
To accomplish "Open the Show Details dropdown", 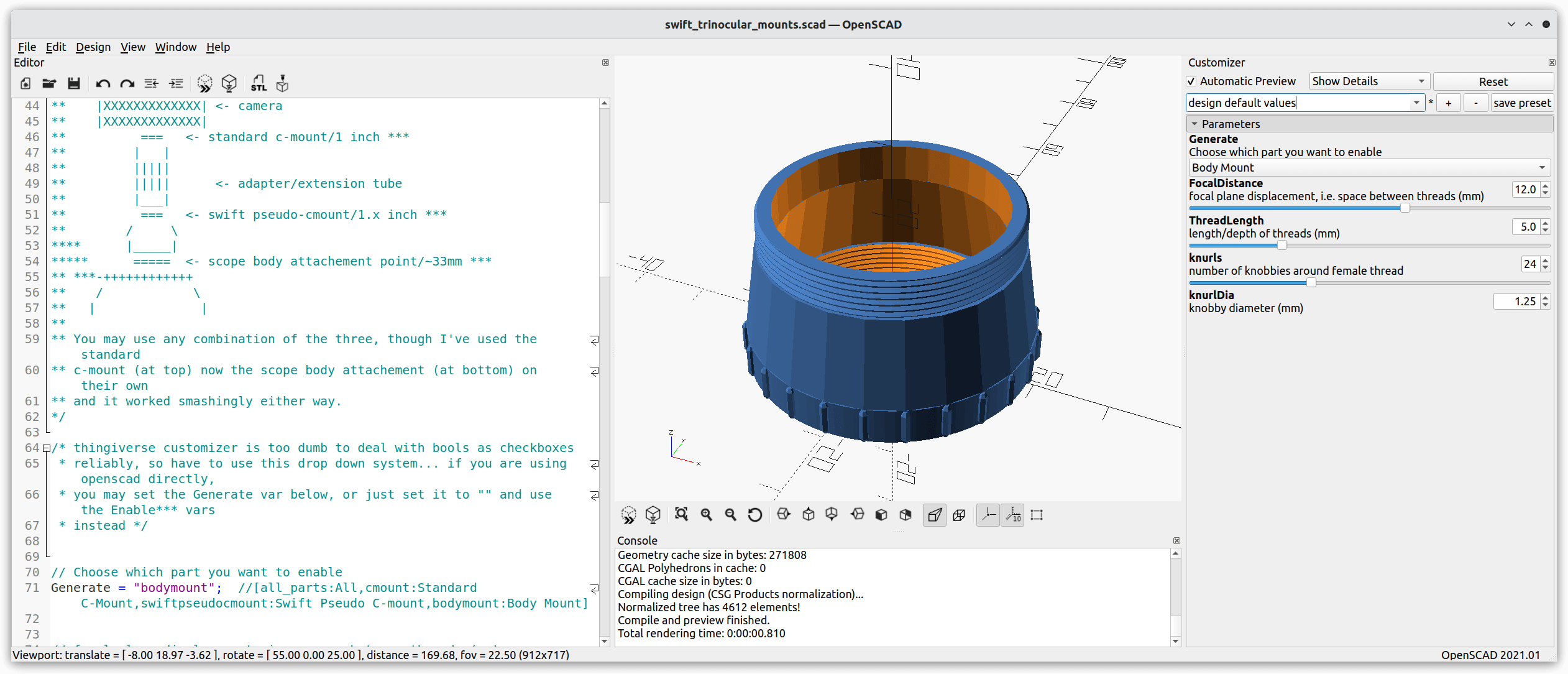I will click(x=1369, y=81).
